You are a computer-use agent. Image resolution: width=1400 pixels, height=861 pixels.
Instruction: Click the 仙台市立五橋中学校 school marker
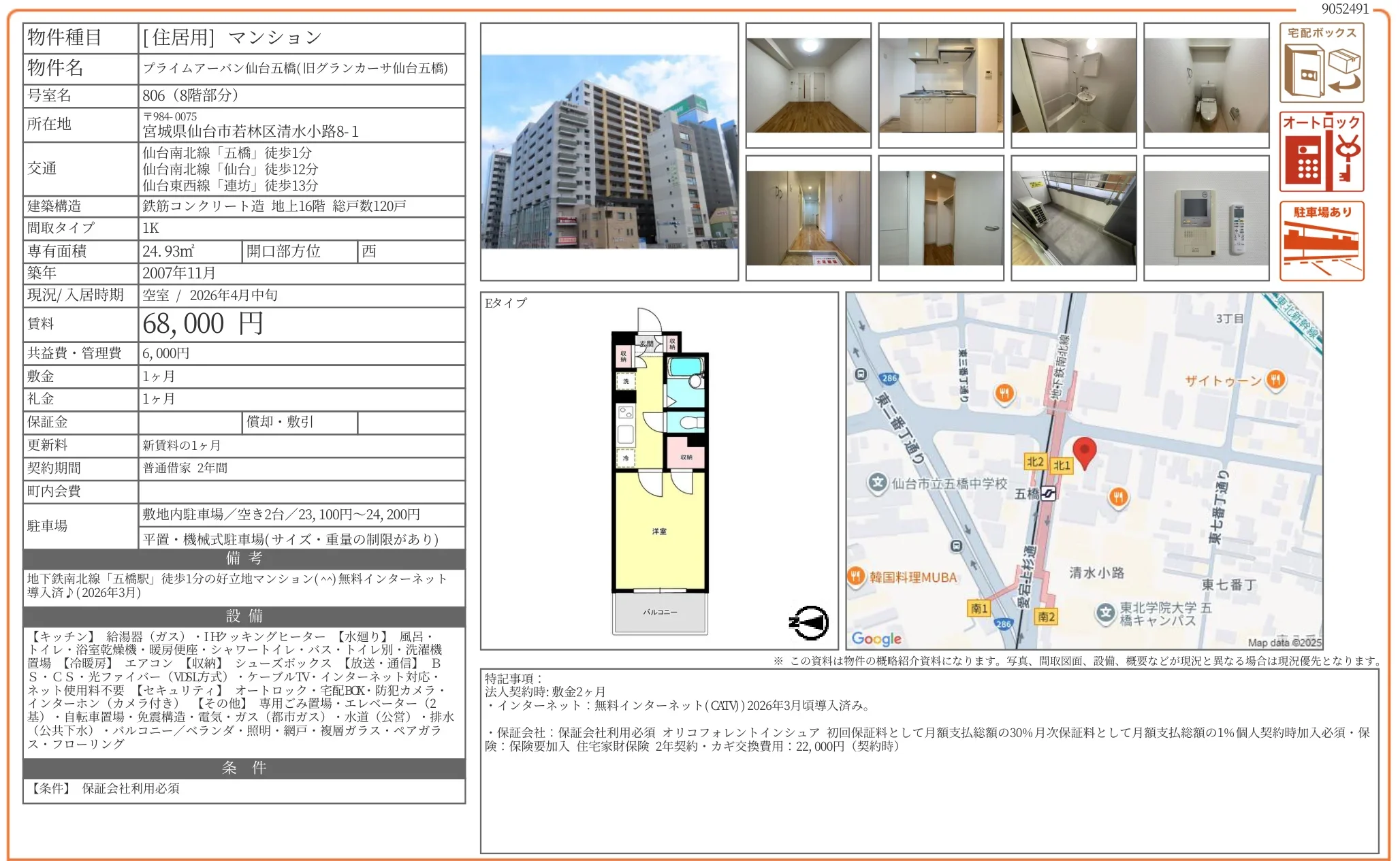click(878, 483)
